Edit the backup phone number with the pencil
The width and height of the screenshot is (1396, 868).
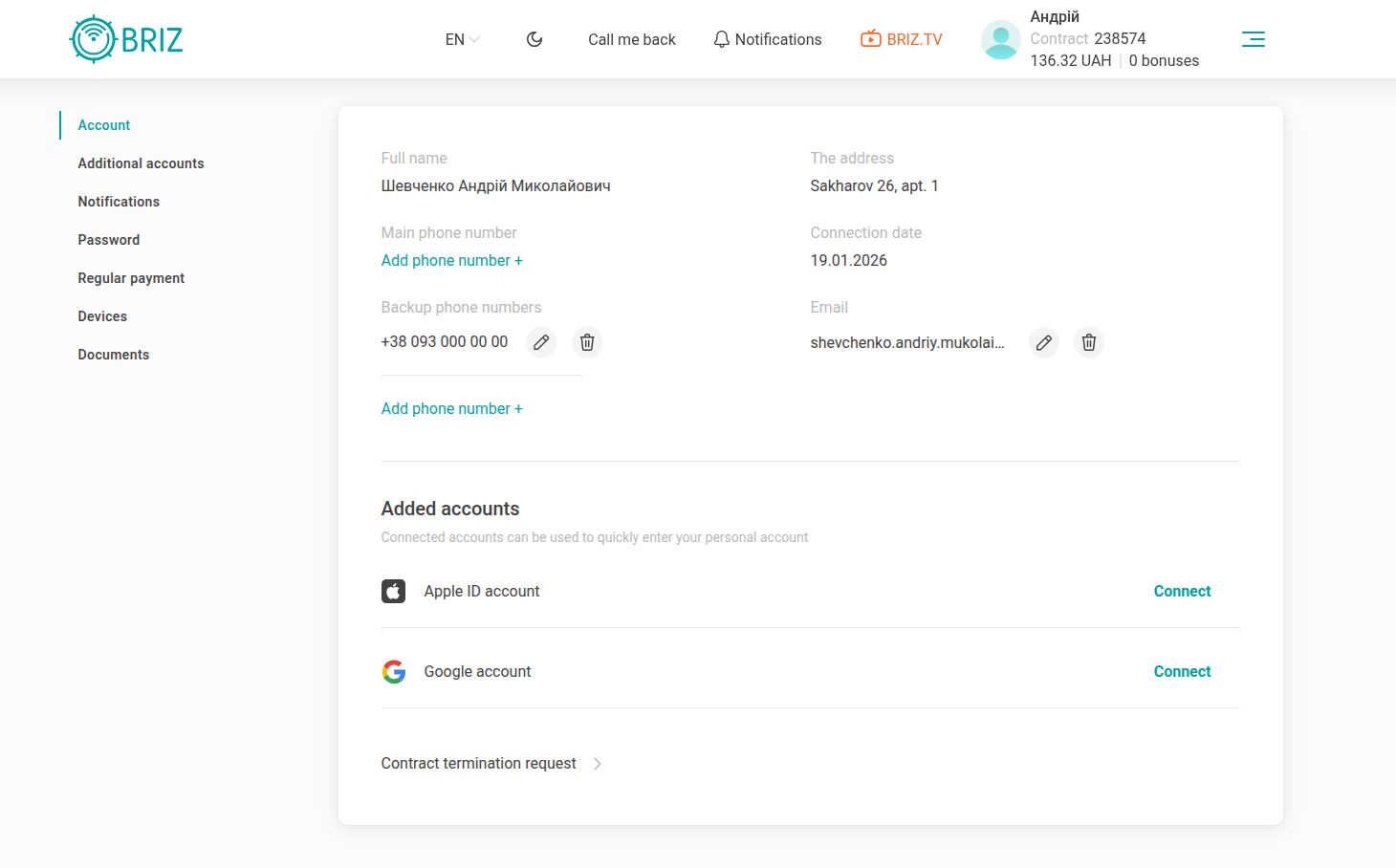pyautogui.click(x=541, y=342)
